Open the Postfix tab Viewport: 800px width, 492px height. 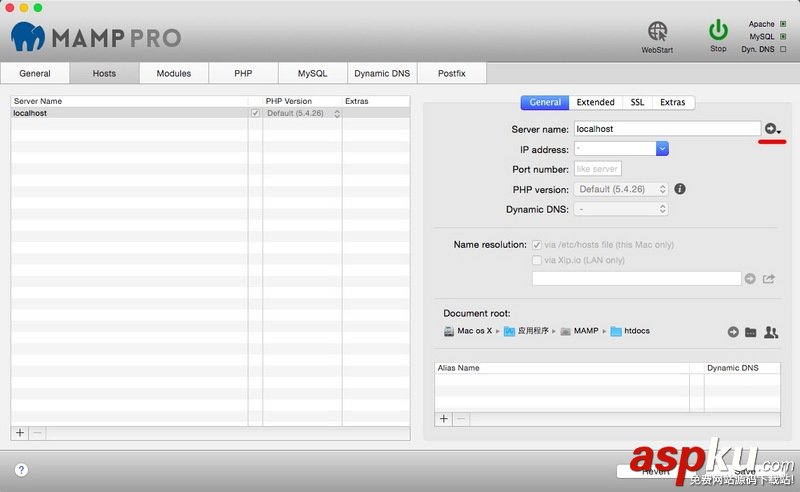(452, 73)
